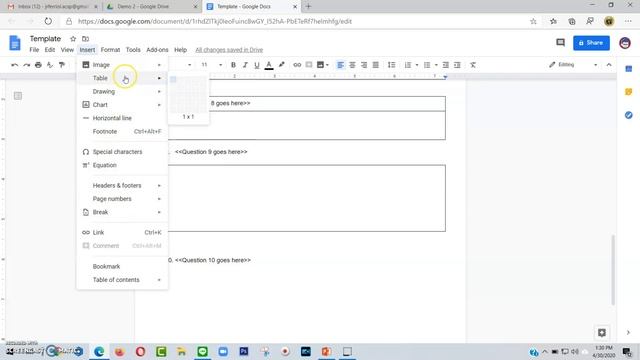640x360 pixels.
Task: Click the numbered list icon
Action: (408, 65)
